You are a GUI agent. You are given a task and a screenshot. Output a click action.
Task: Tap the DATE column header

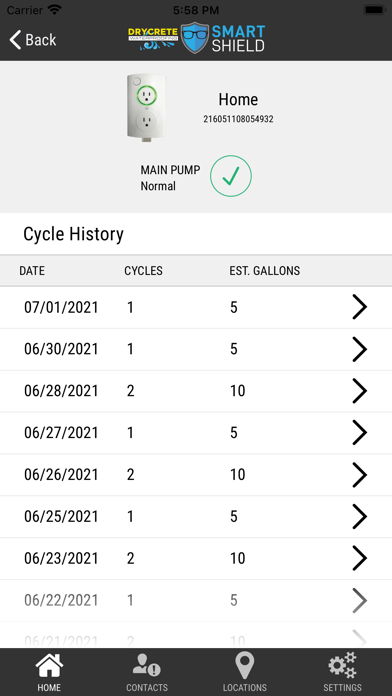pos(32,271)
